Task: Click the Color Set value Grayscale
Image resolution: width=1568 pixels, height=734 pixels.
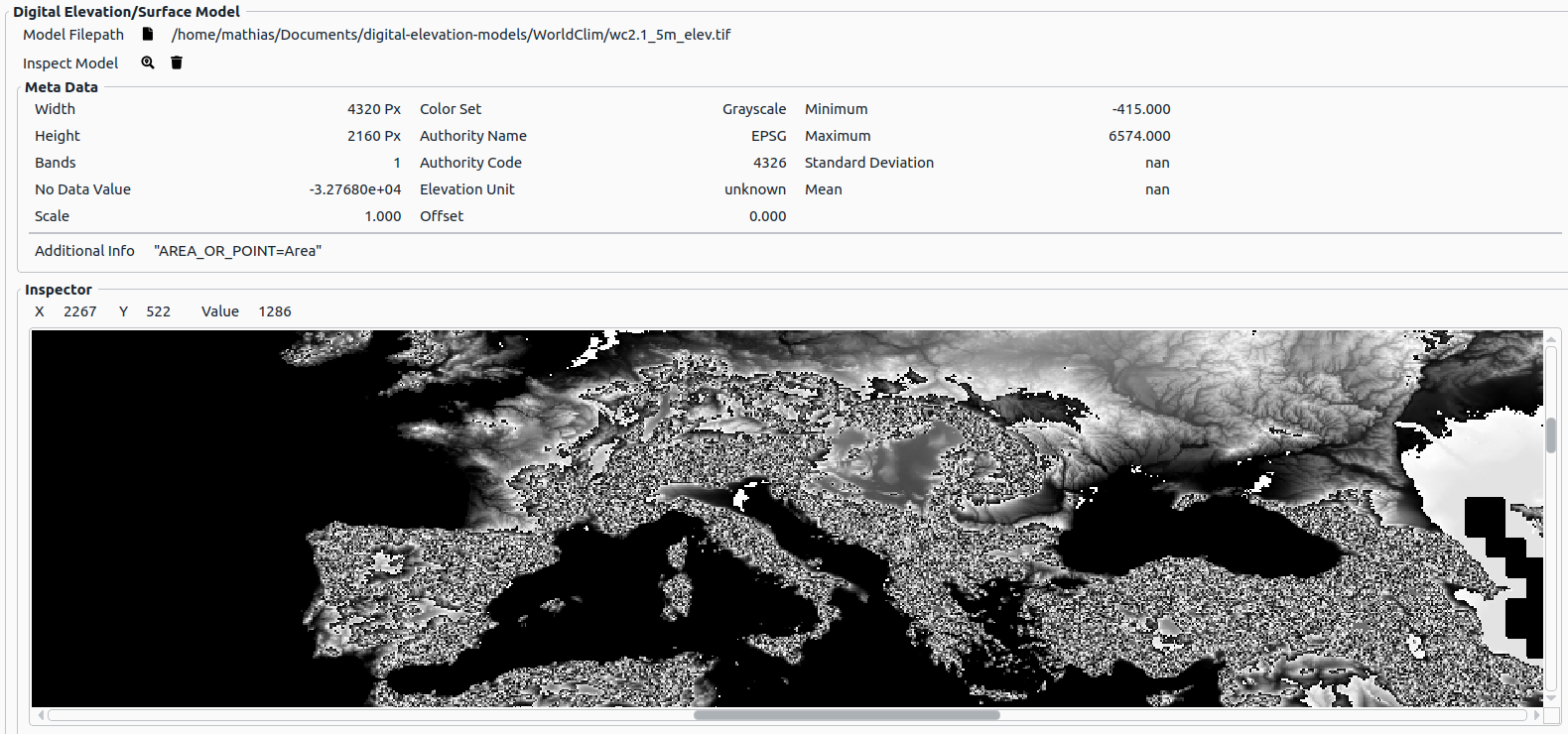Action: point(753,109)
